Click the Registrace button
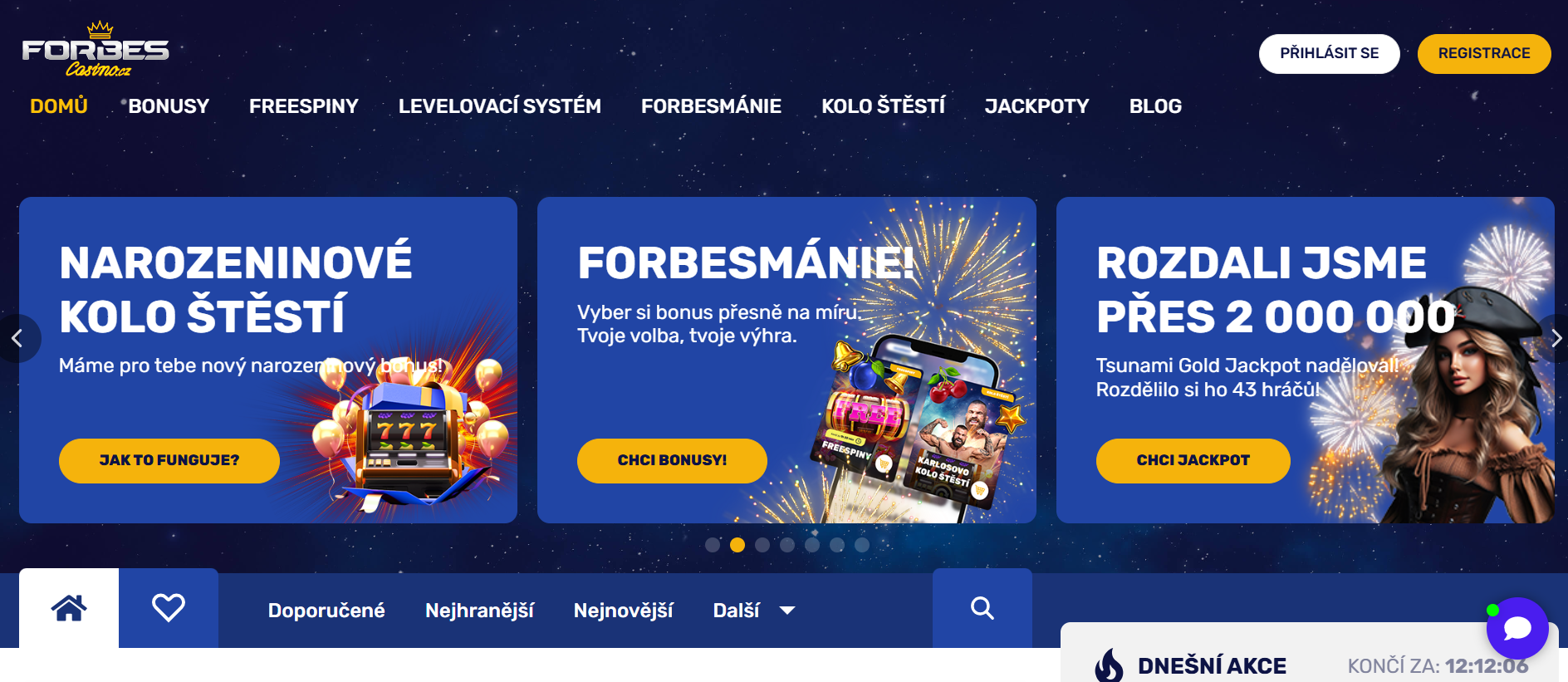The width and height of the screenshot is (1568, 682). 1484,53
